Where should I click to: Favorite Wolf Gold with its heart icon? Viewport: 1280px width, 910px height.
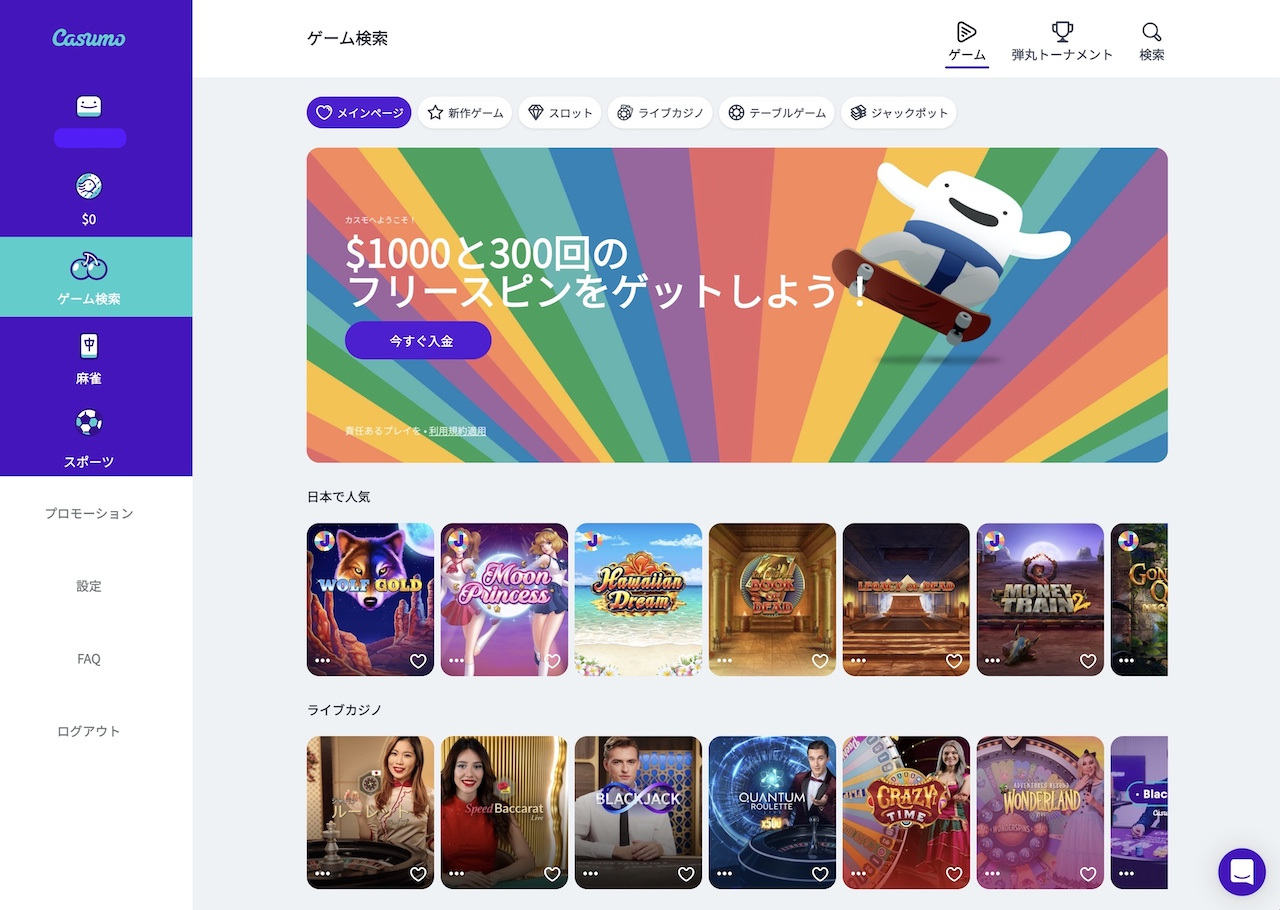pyautogui.click(x=417, y=661)
